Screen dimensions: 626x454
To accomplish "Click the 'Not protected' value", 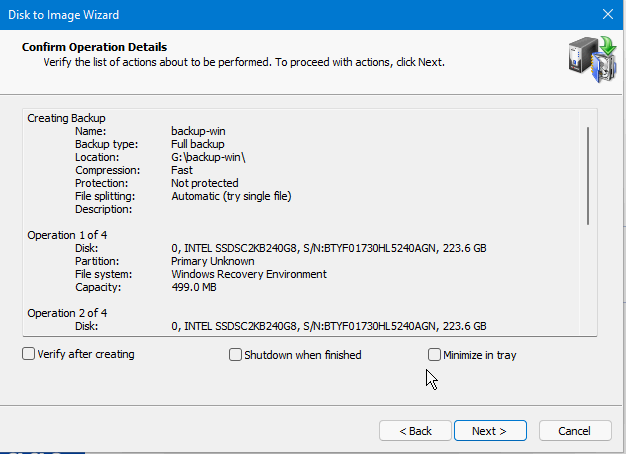I will 204,183.
